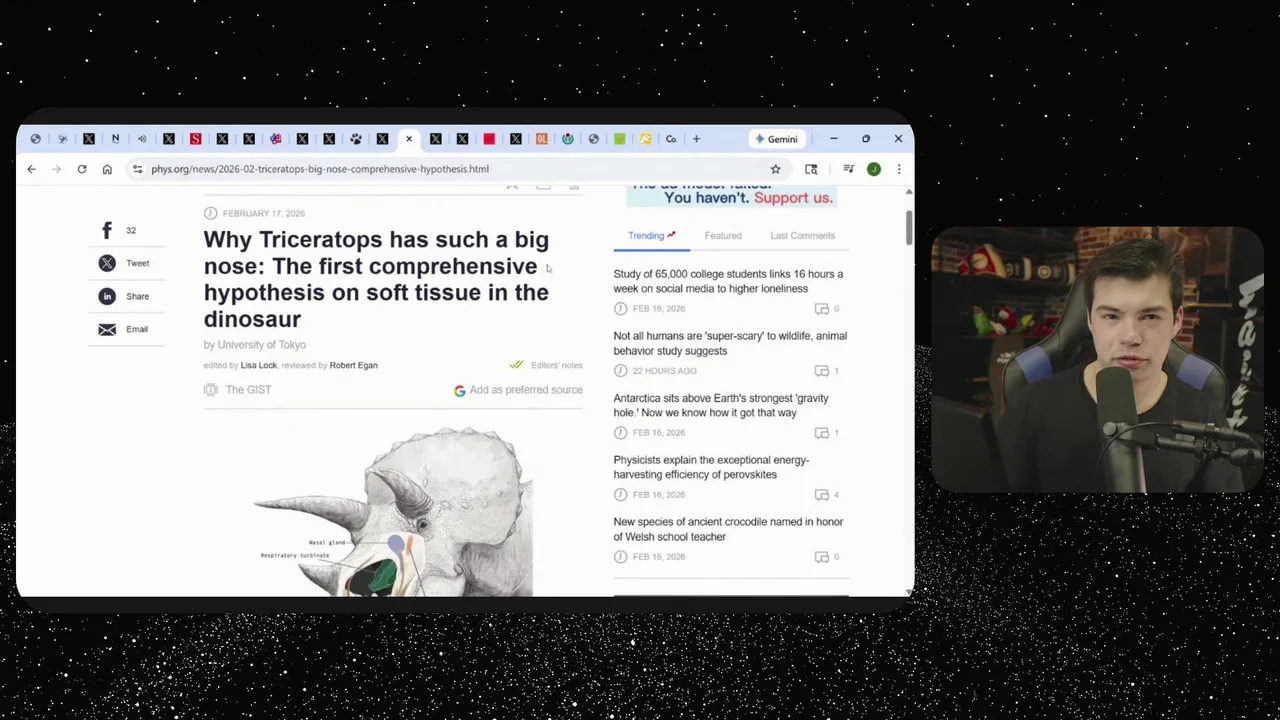Screen dimensions: 1280x720
Task: Open a new tab with plus
Action: (697, 139)
